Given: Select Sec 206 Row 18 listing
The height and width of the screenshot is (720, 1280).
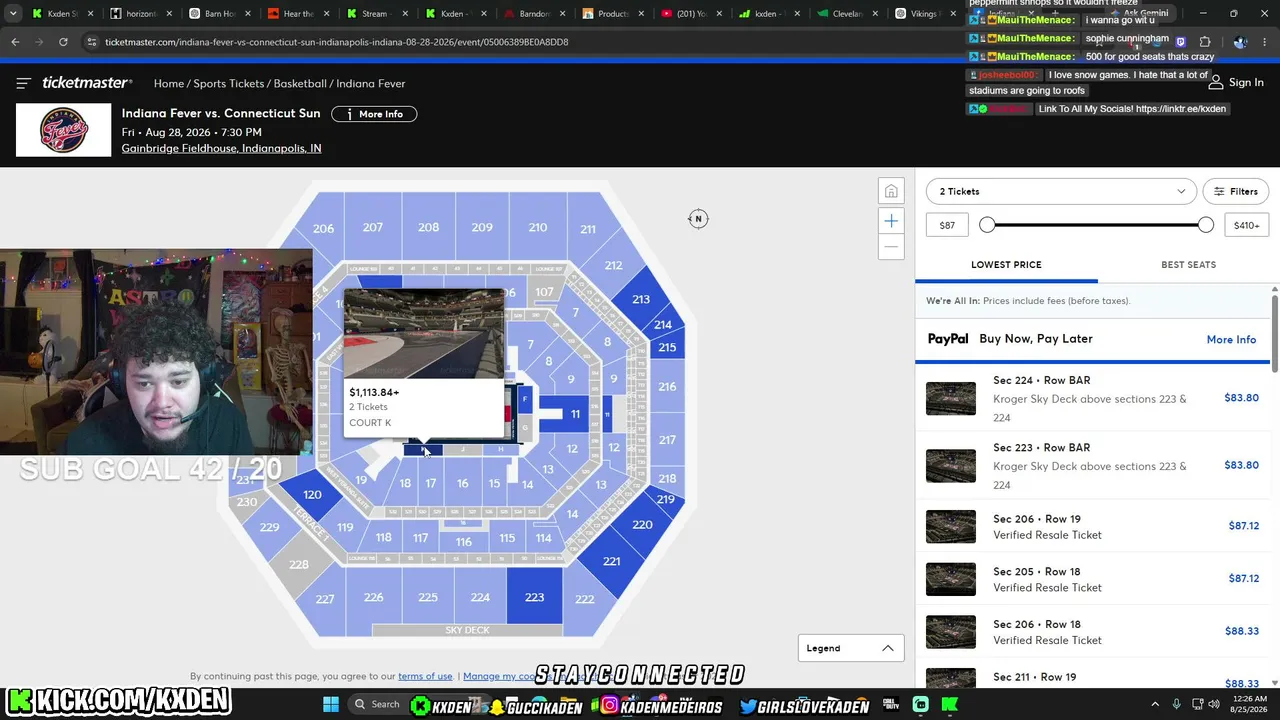Looking at the screenshot, I should 1092,632.
